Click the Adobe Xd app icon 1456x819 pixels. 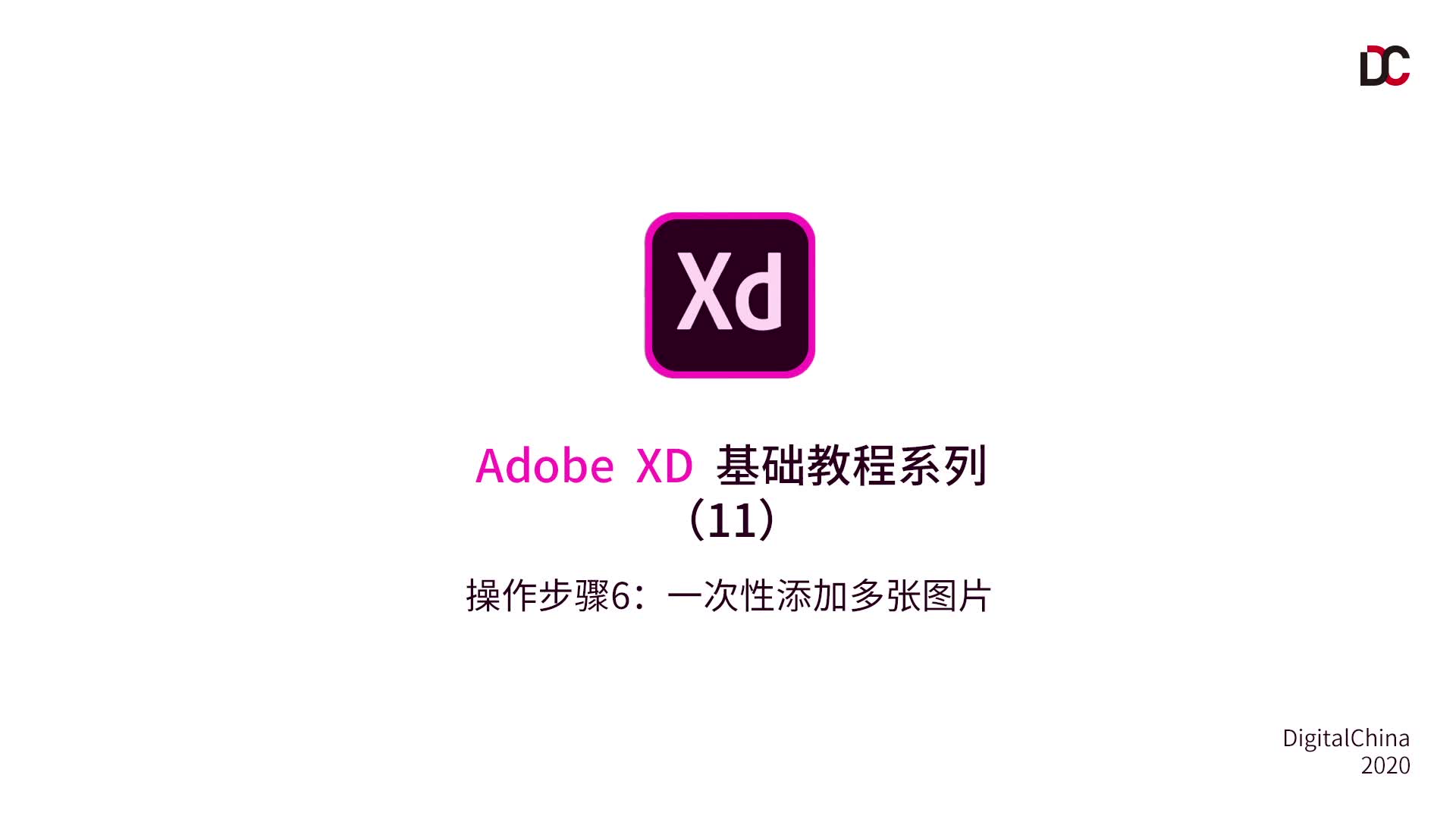coord(730,295)
